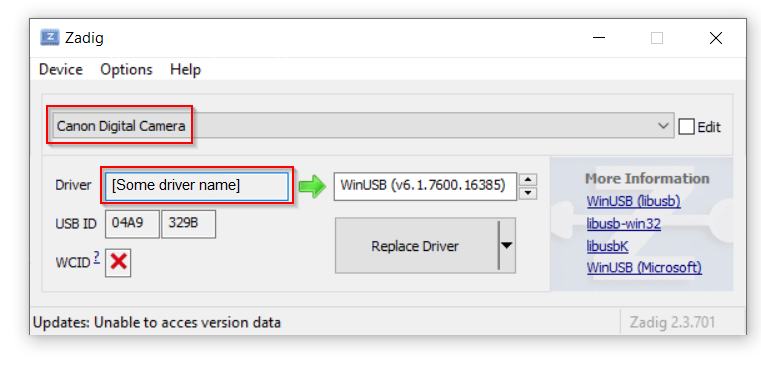The width and height of the screenshot is (761, 369).
Task: Expand the Replace Driver split-button arrow
Action: coord(507,246)
